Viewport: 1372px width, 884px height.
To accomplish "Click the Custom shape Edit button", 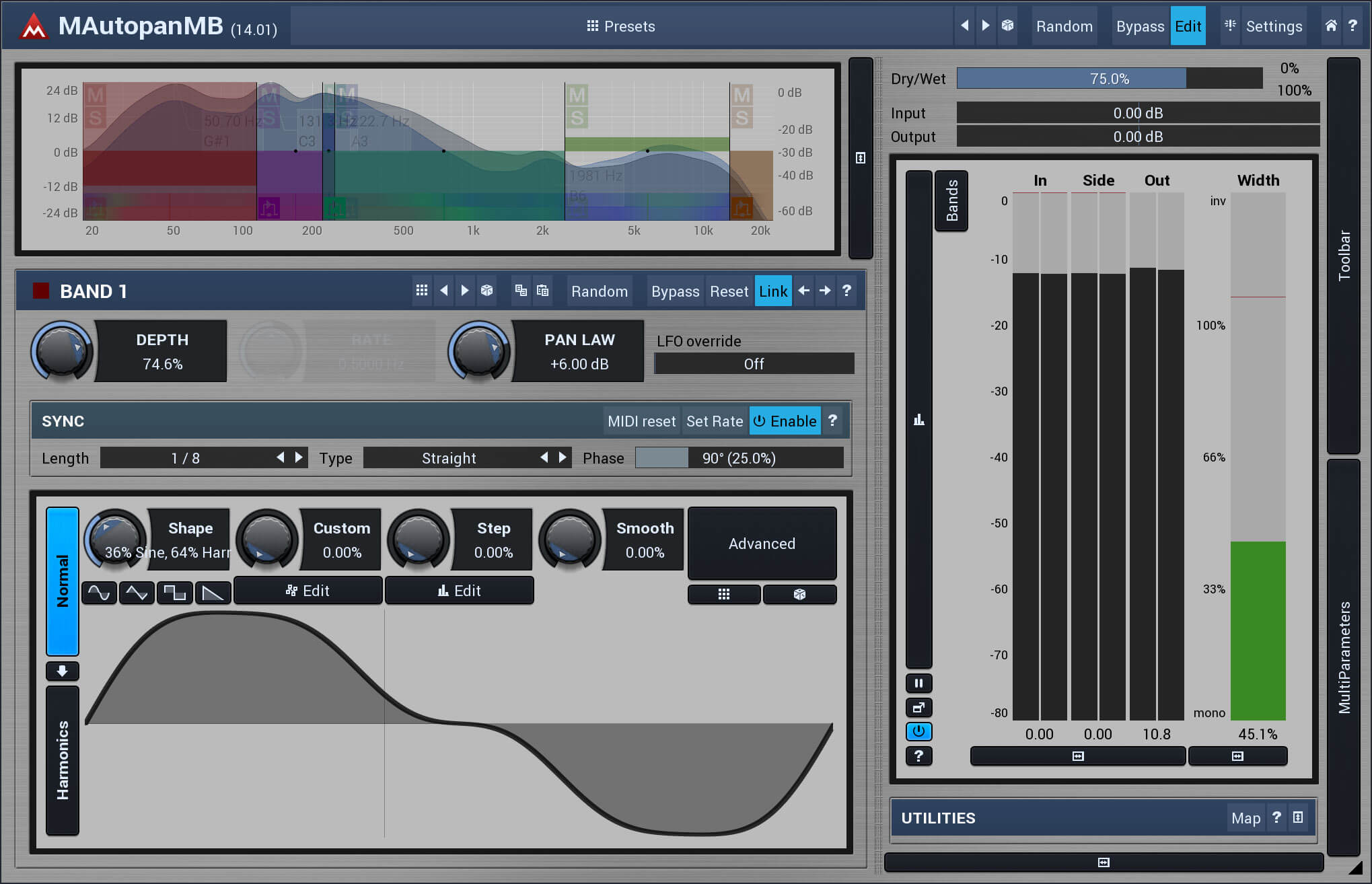I will [x=308, y=591].
